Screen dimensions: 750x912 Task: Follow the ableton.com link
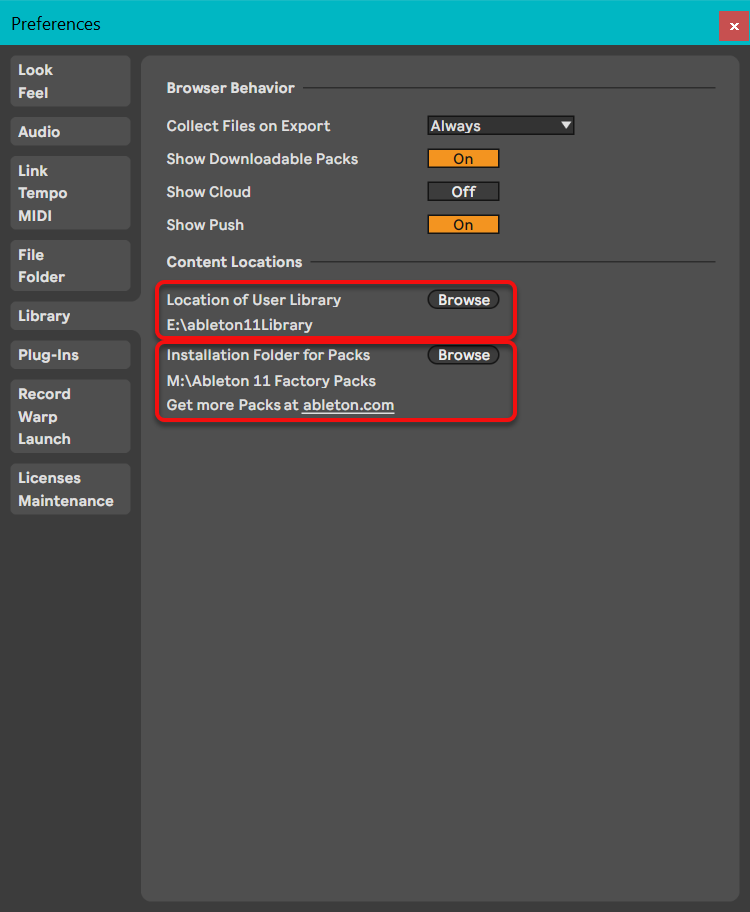(348, 405)
